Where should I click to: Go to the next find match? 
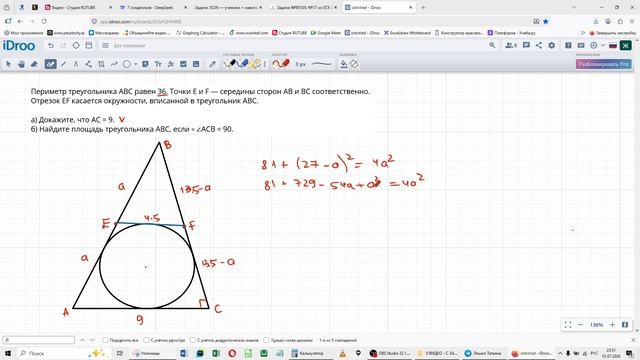pyautogui.click(x=92, y=340)
